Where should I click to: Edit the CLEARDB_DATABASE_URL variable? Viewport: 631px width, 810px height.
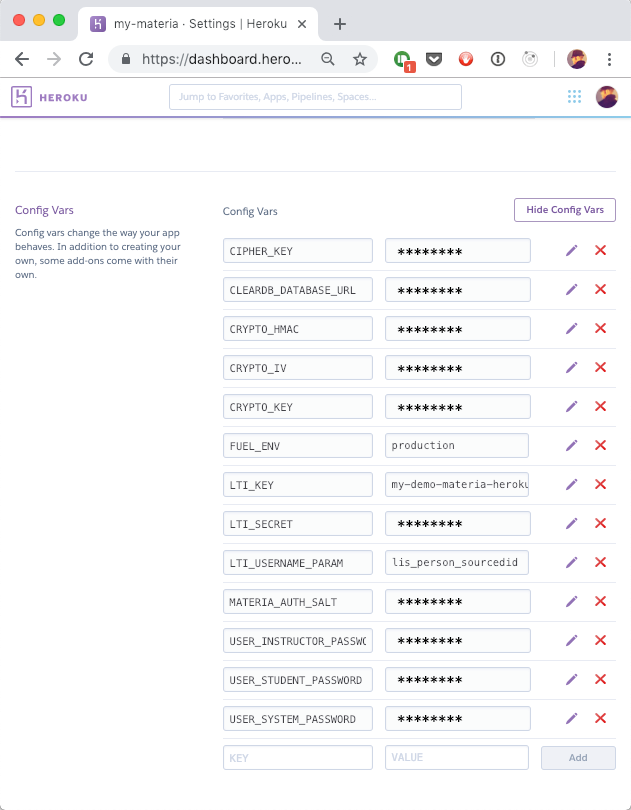[571, 289]
